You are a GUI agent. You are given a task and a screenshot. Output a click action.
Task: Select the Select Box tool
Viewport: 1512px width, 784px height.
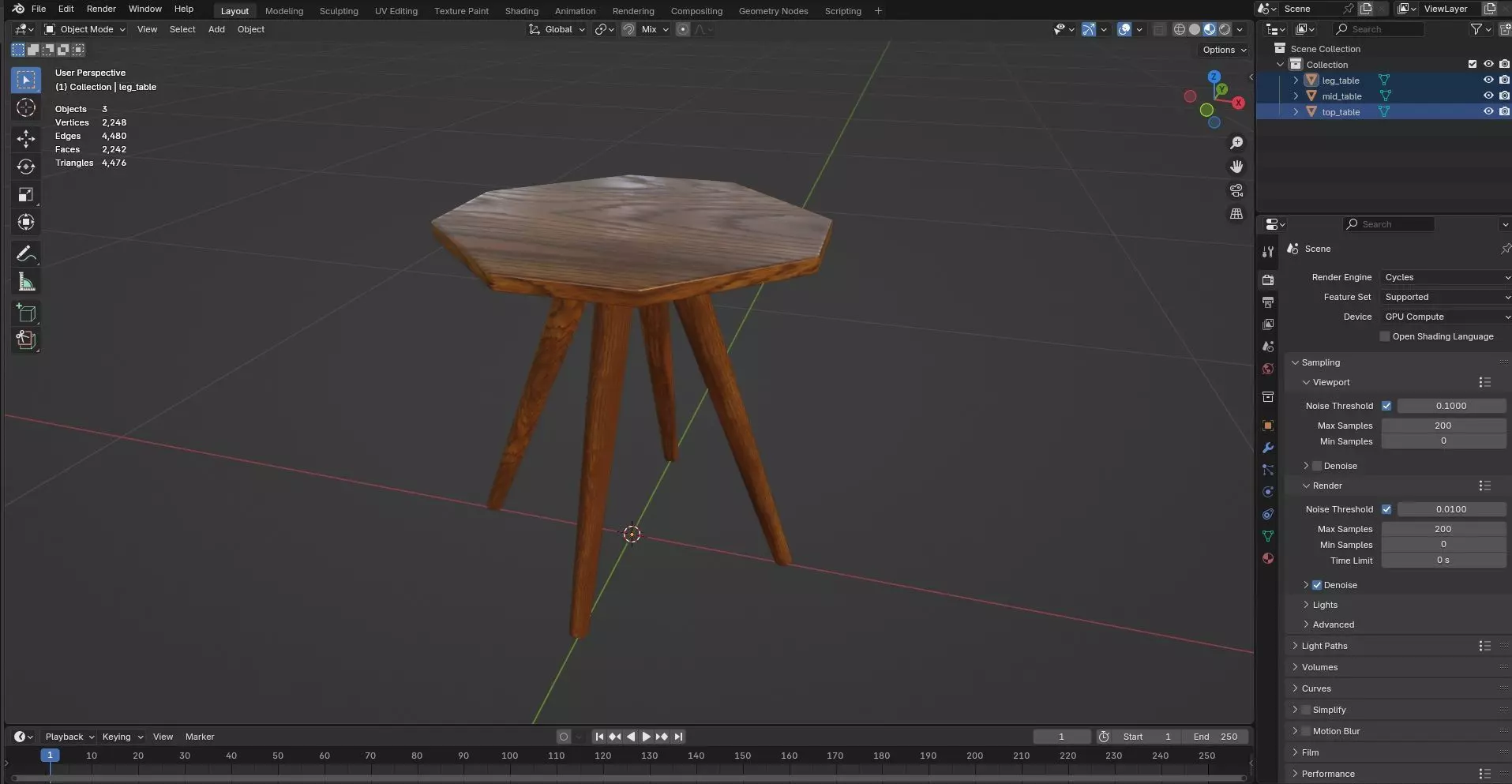pyautogui.click(x=26, y=80)
